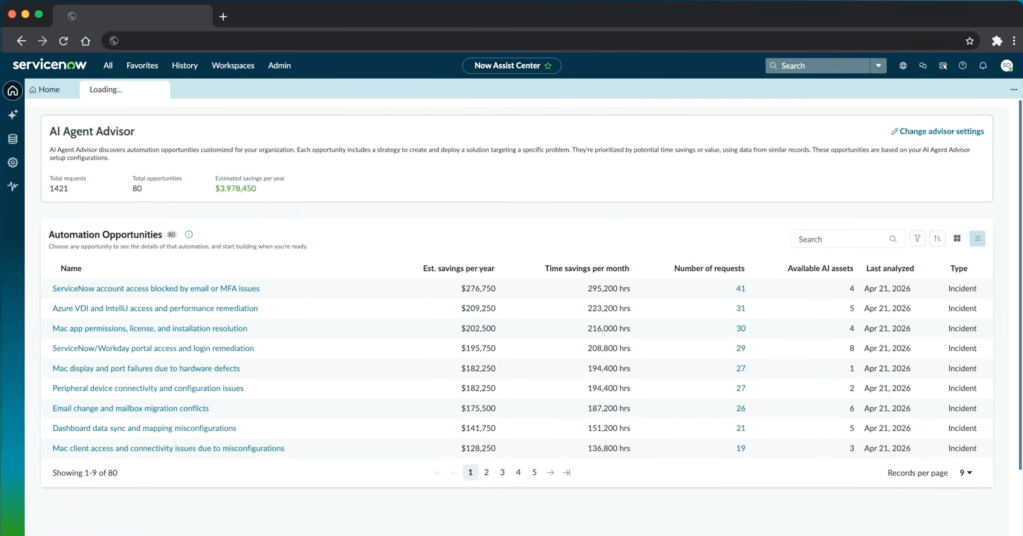1023x536 pixels.
Task: Click the AI sparkle icon in sidebar
Action: [12, 115]
